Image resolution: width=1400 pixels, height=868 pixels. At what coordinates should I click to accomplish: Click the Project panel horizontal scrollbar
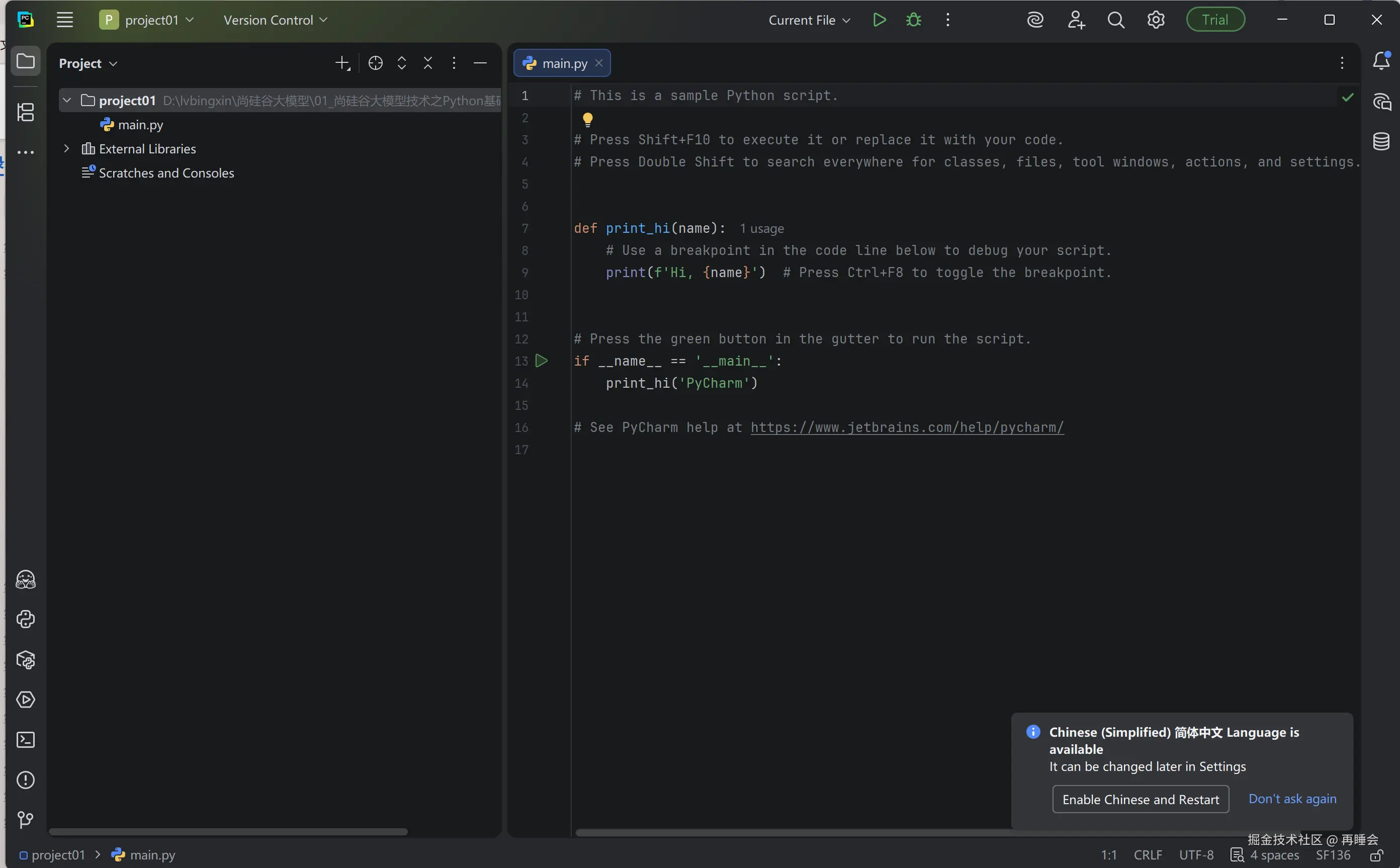(x=228, y=832)
